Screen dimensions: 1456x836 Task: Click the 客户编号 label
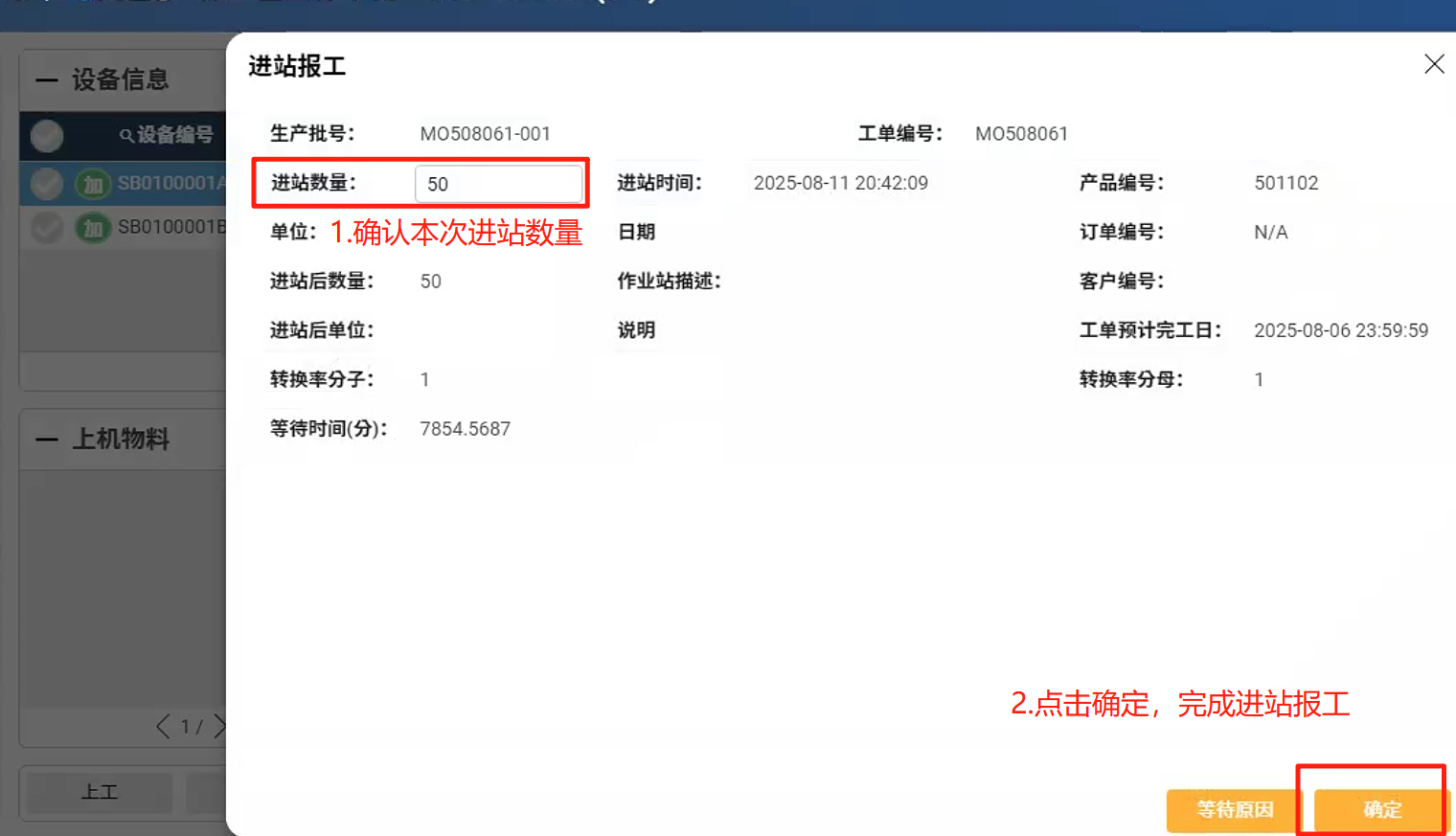1122,281
